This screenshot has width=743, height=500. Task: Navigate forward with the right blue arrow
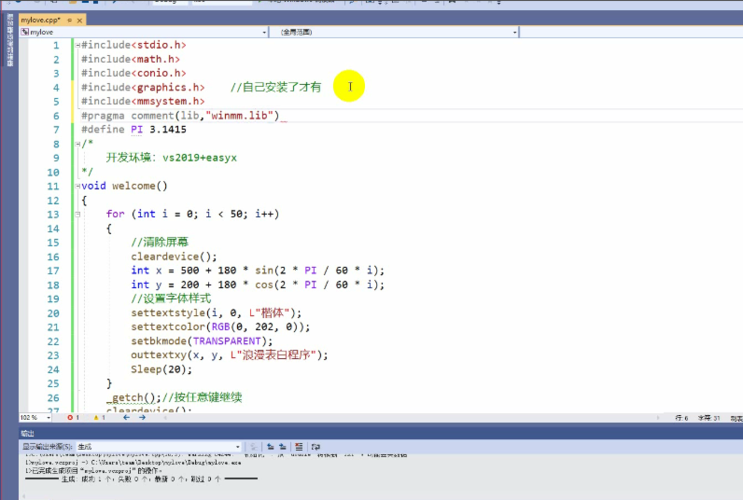pyautogui.click(x=142, y=418)
